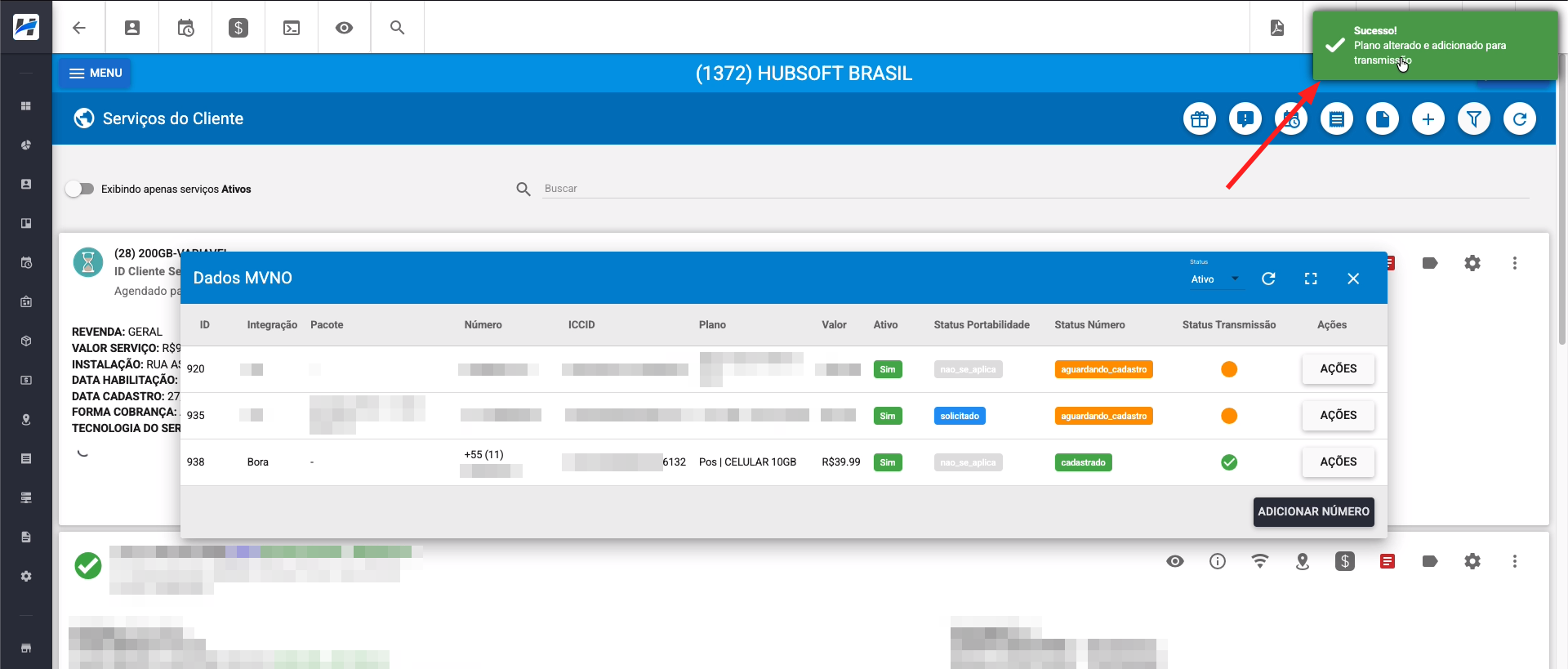Toggle 'Exibindo apenas serviços Ativos' switch
The height and width of the screenshot is (669, 1568).
click(x=80, y=189)
